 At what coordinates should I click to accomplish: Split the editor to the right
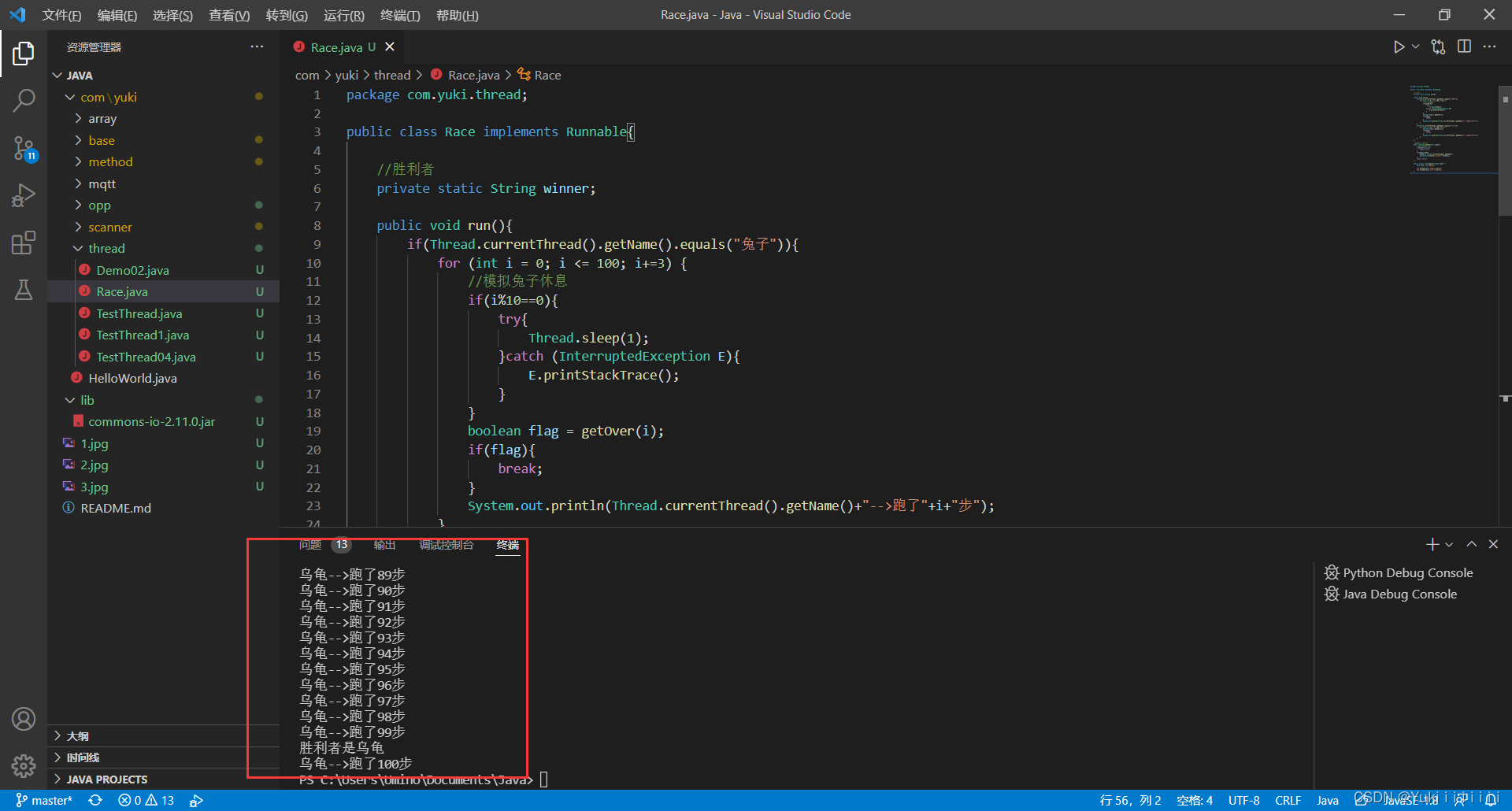click(x=1464, y=47)
